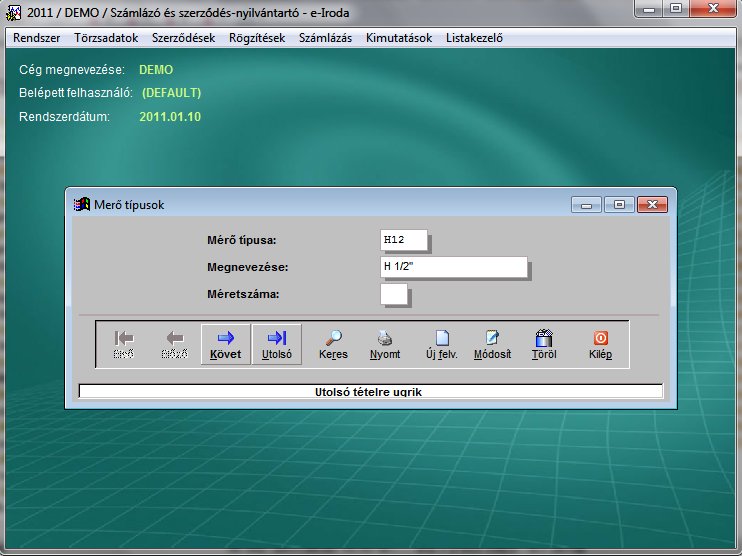The width and height of the screenshot is (742, 556).
Task: Click the disabled first record arrow
Action: click(x=123, y=344)
